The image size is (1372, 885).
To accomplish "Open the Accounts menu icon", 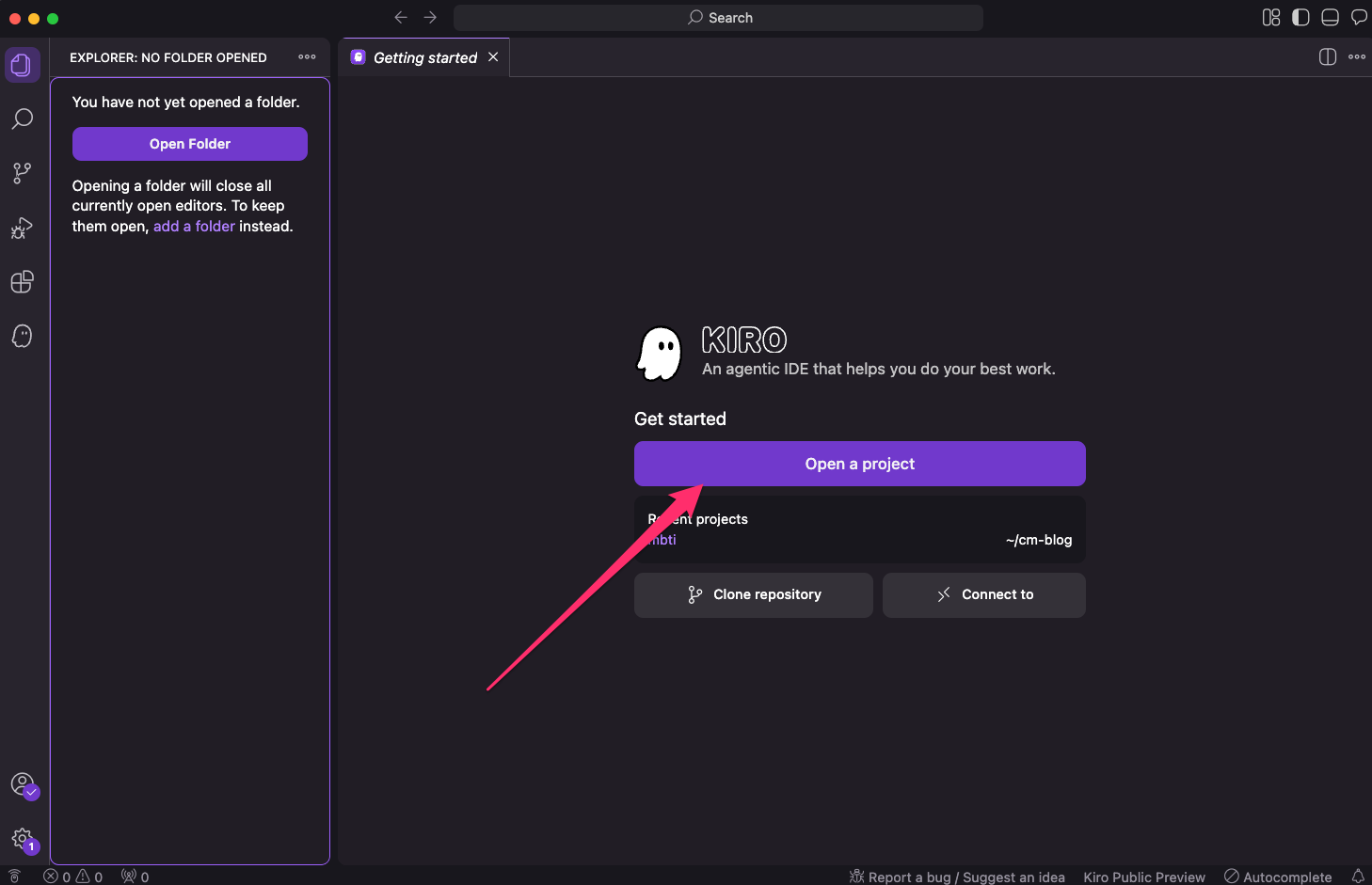I will 23,784.
